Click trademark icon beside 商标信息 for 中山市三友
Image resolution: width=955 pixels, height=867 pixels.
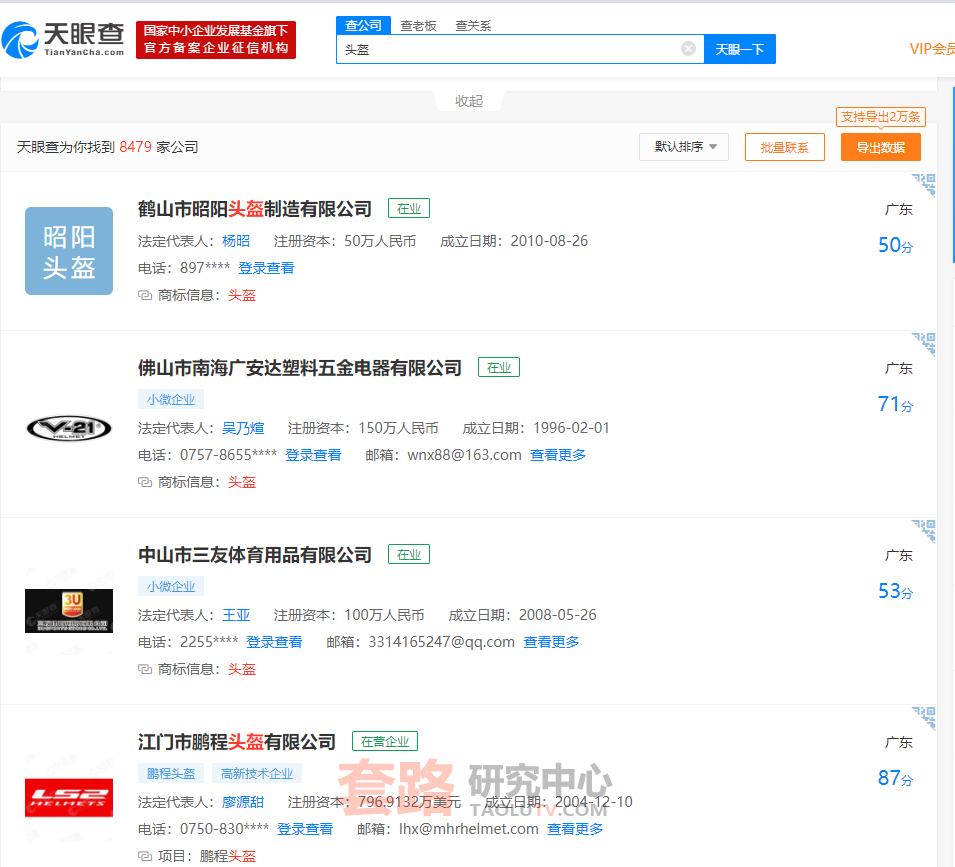pos(145,669)
